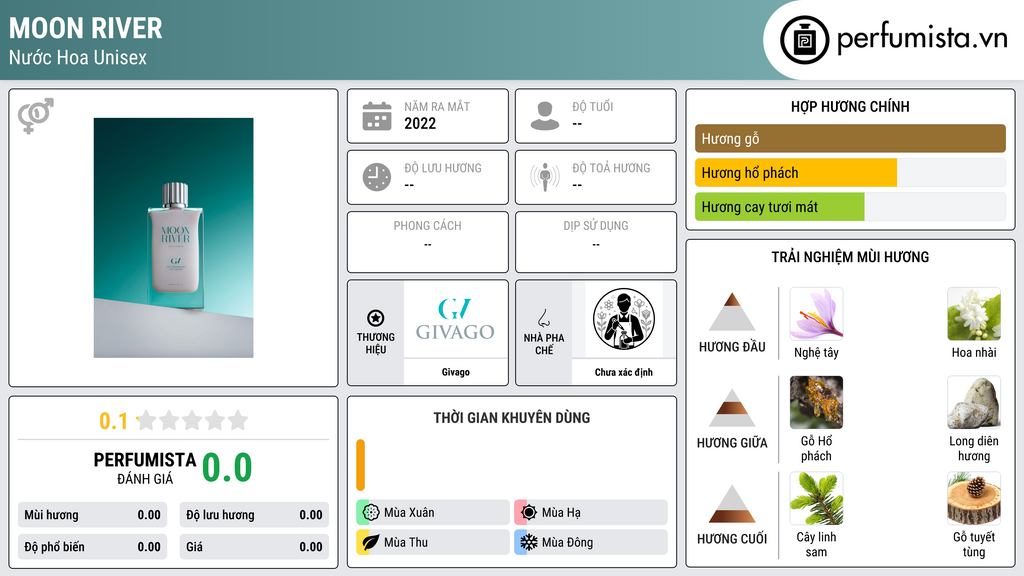Click the unisex gender symbol icon
The width and height of the screenshot is (1024, 576).
[36, 116]
